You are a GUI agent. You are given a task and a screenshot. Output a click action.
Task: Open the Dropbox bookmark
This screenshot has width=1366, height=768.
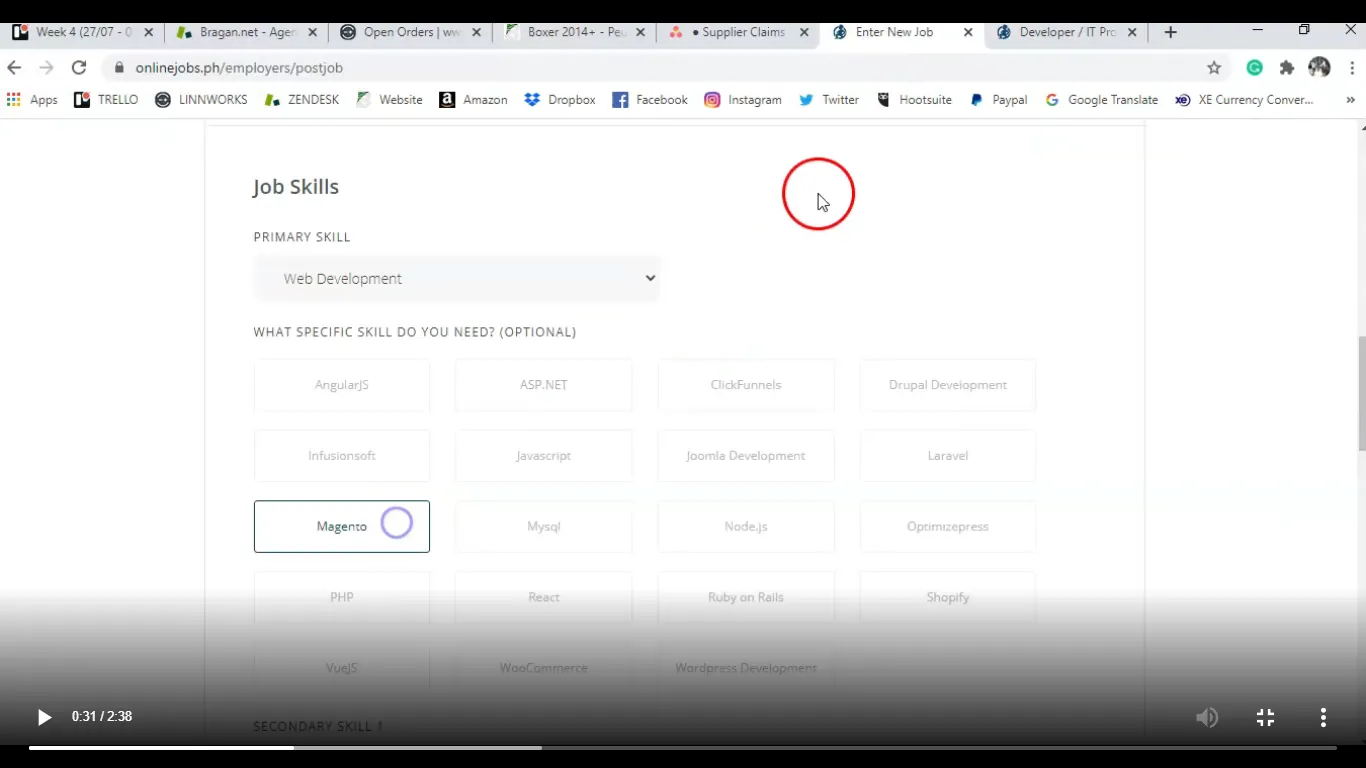[x=560, y=100]
